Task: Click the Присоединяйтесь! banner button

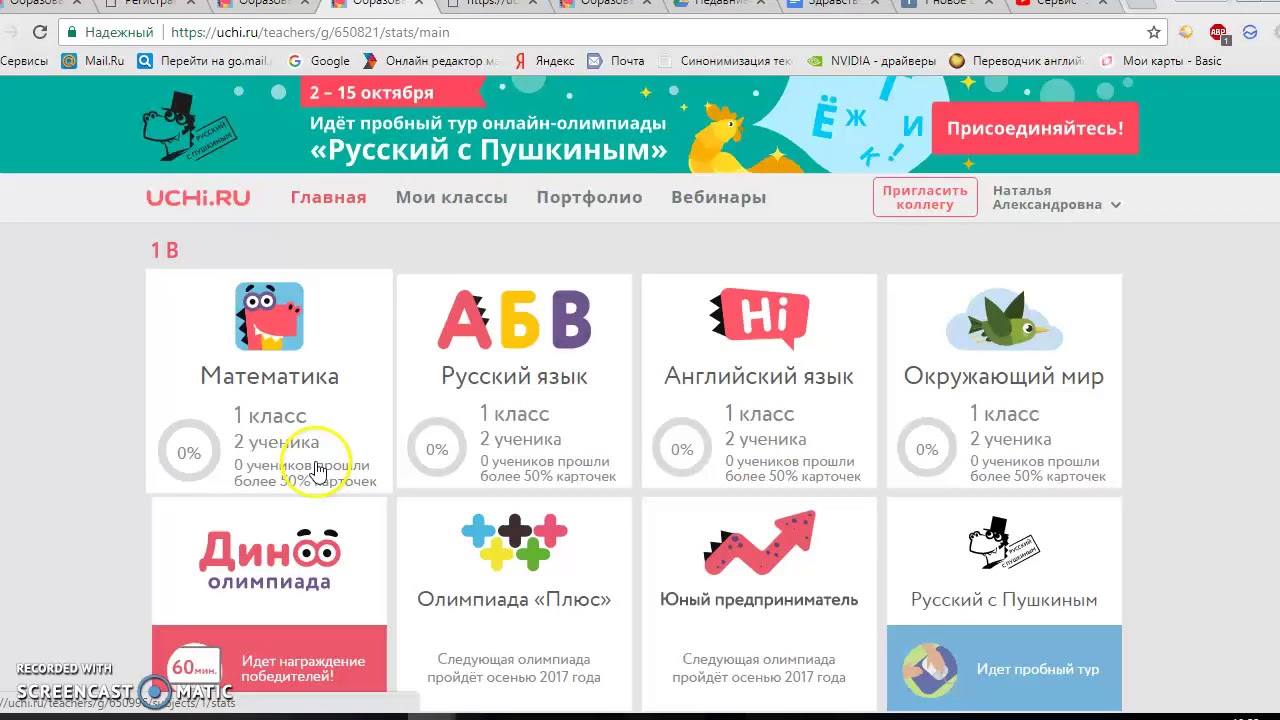Action: (1035, 128)
